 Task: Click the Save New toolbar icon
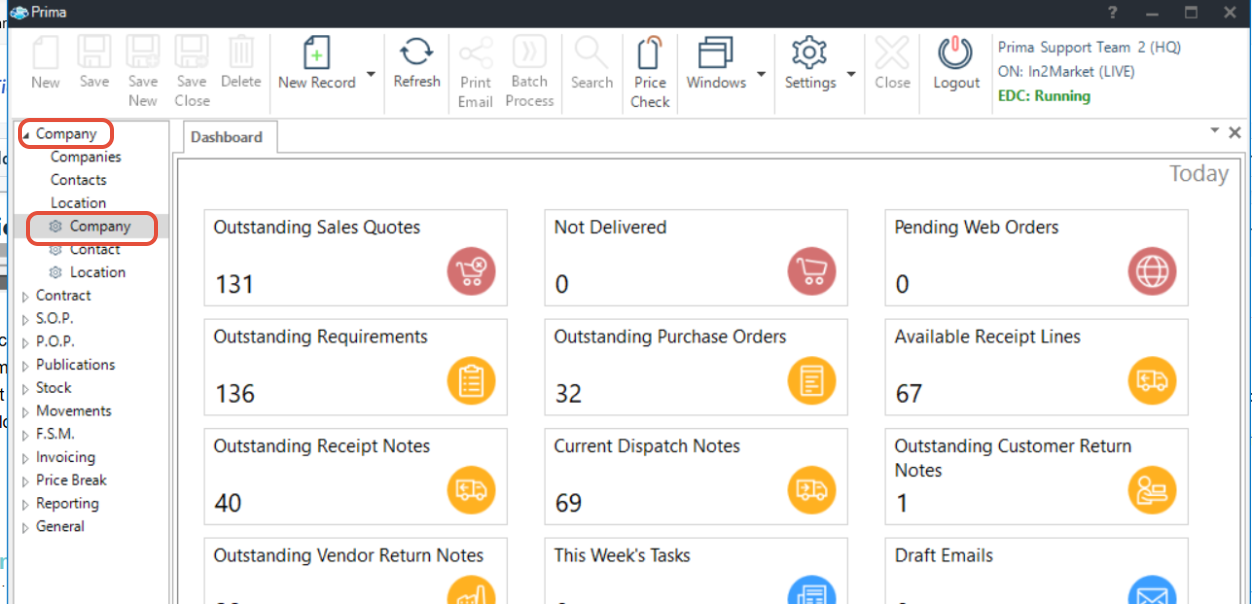[x=143, y=52]
